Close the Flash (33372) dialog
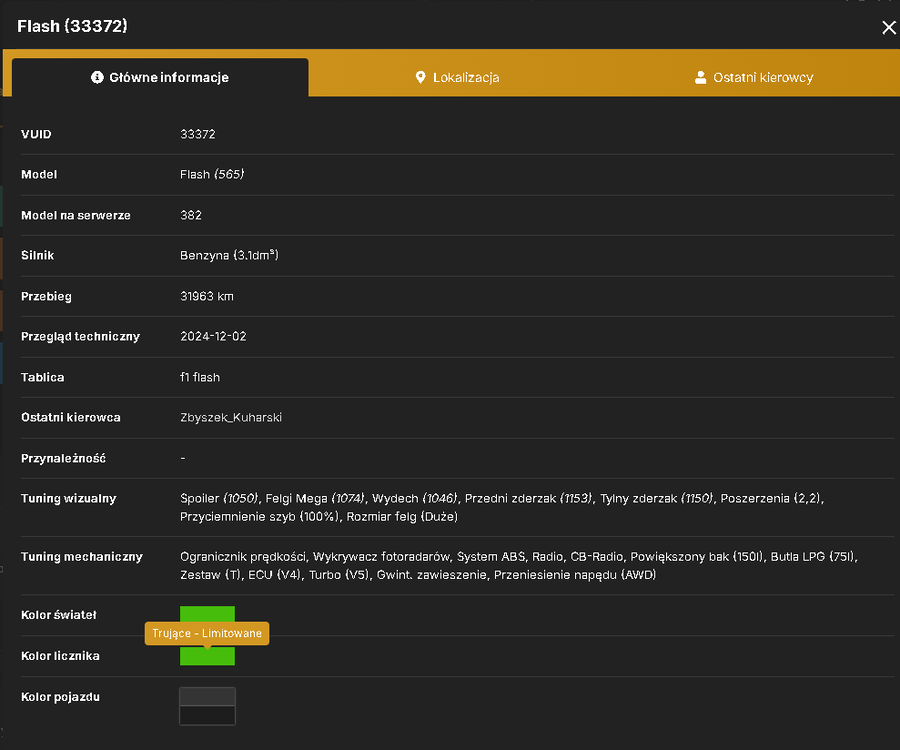This screenshot has width=900, height=750. tap(889, 28)
